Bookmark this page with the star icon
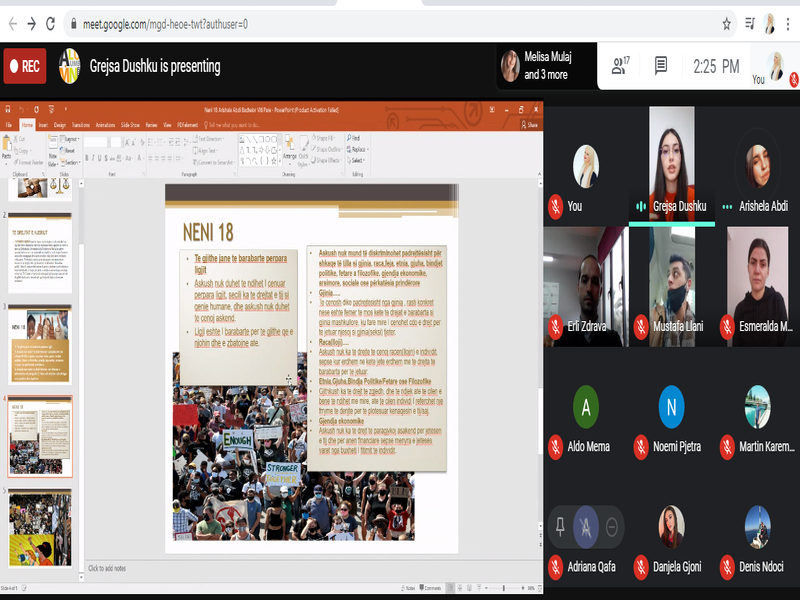The height and width of the screenshot is (600, 800). pos(727,23)
